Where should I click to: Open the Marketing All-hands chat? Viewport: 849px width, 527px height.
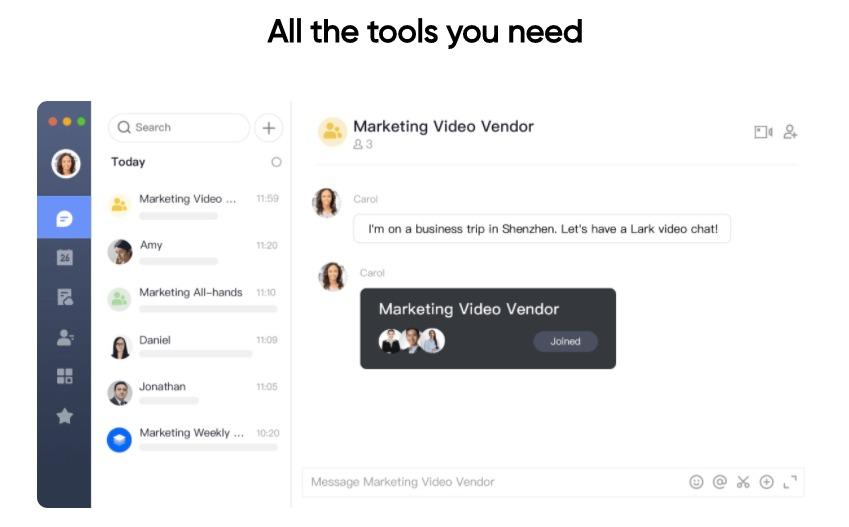[x=195, y=299]
